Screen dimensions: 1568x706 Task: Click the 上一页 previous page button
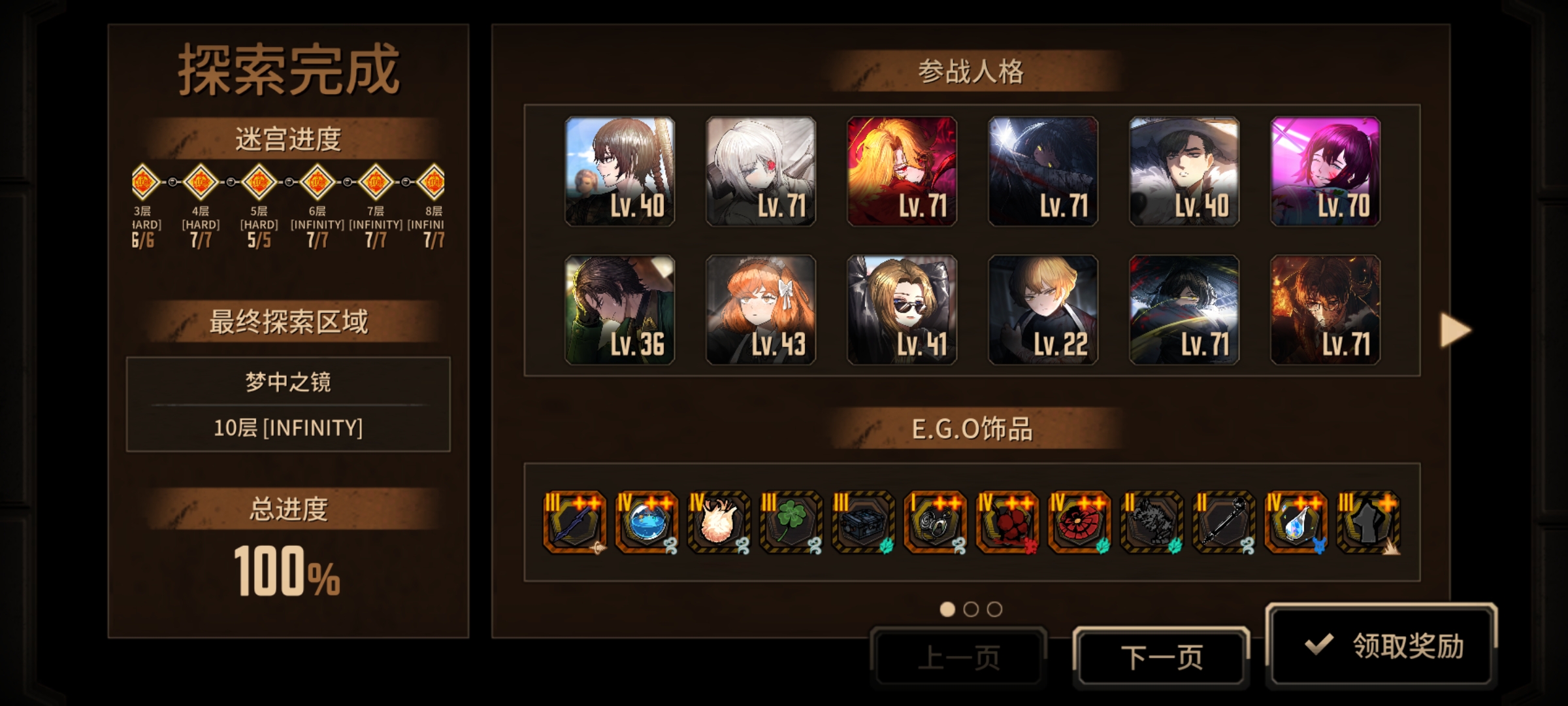tap(959, 657)
